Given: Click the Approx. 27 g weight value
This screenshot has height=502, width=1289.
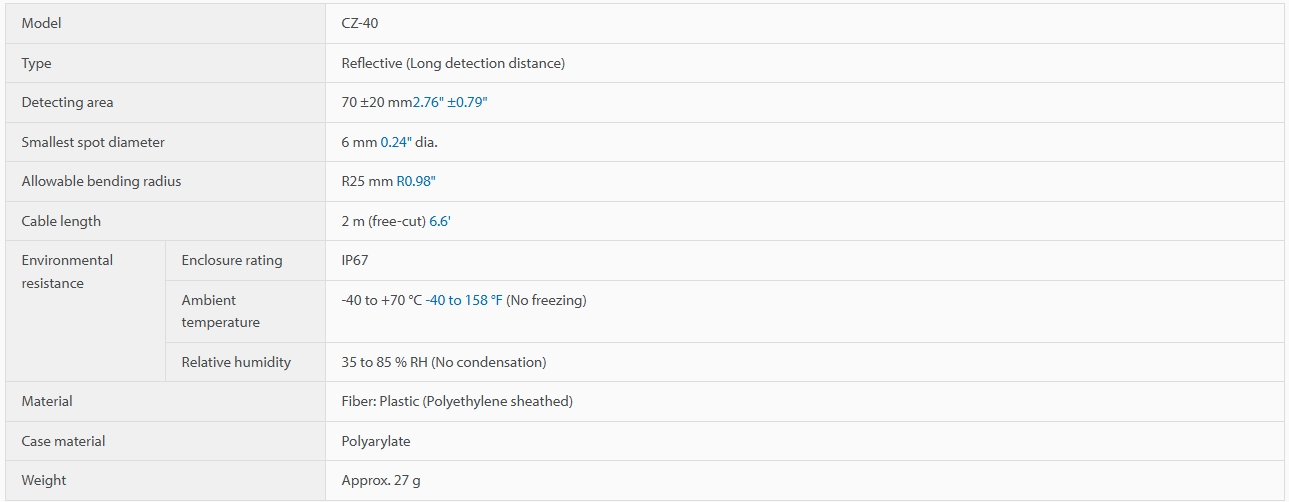Looking at the screenshot, I should [x=381, y=480].
